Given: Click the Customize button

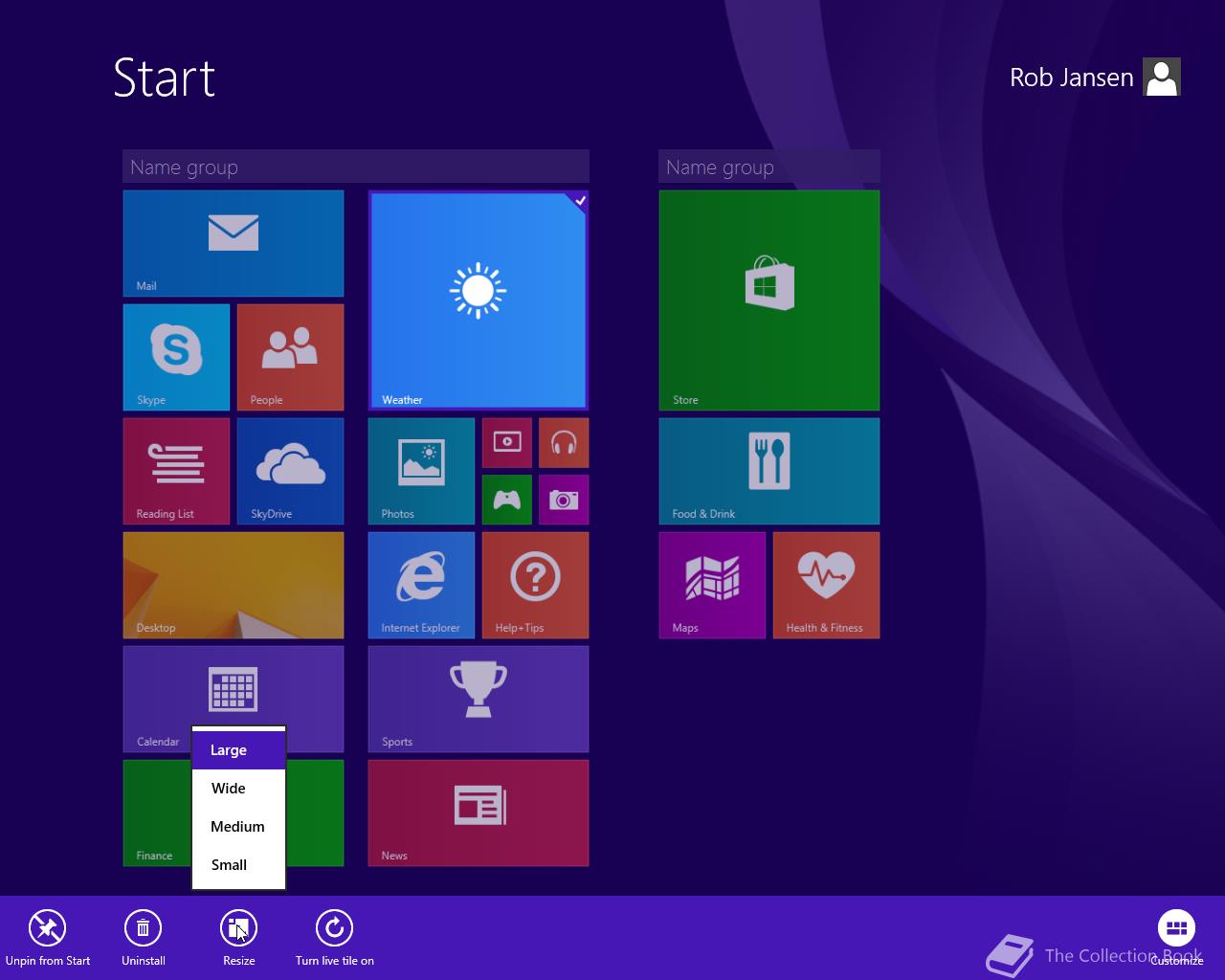Looking at the screenshot, I should [x=1177, y=938].
